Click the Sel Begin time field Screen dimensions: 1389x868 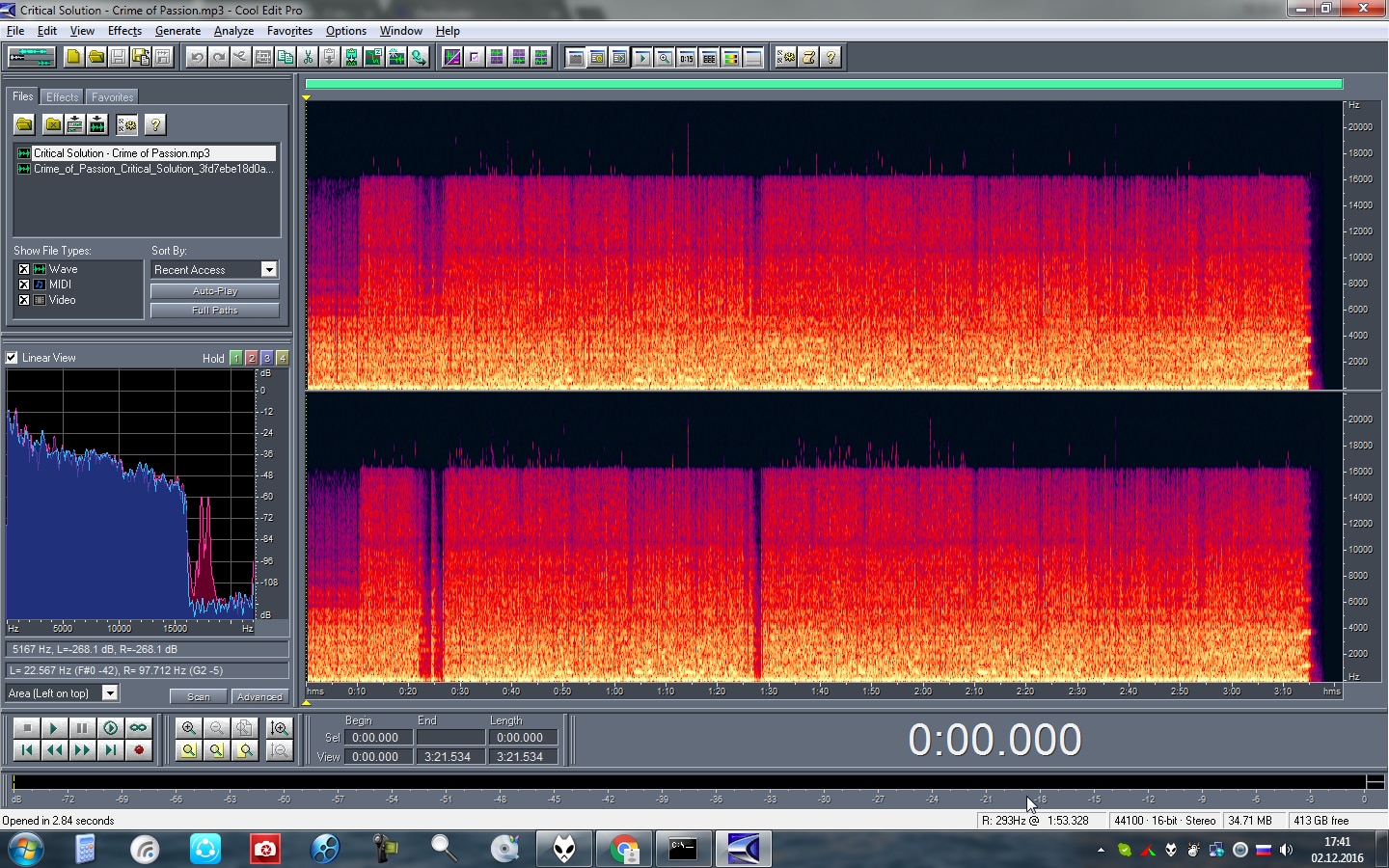377,738
